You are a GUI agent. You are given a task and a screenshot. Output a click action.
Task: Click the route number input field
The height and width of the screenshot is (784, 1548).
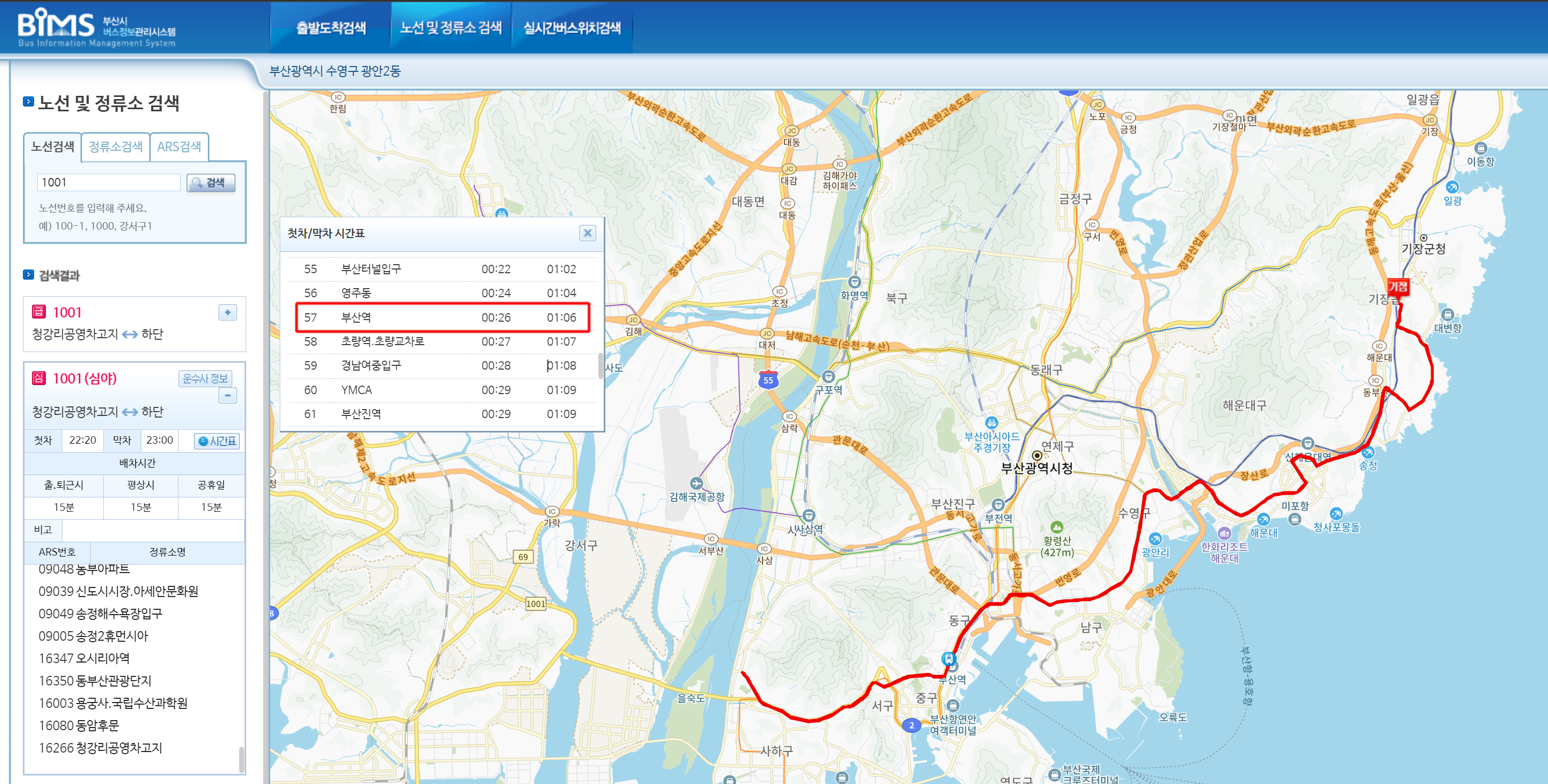108,183
